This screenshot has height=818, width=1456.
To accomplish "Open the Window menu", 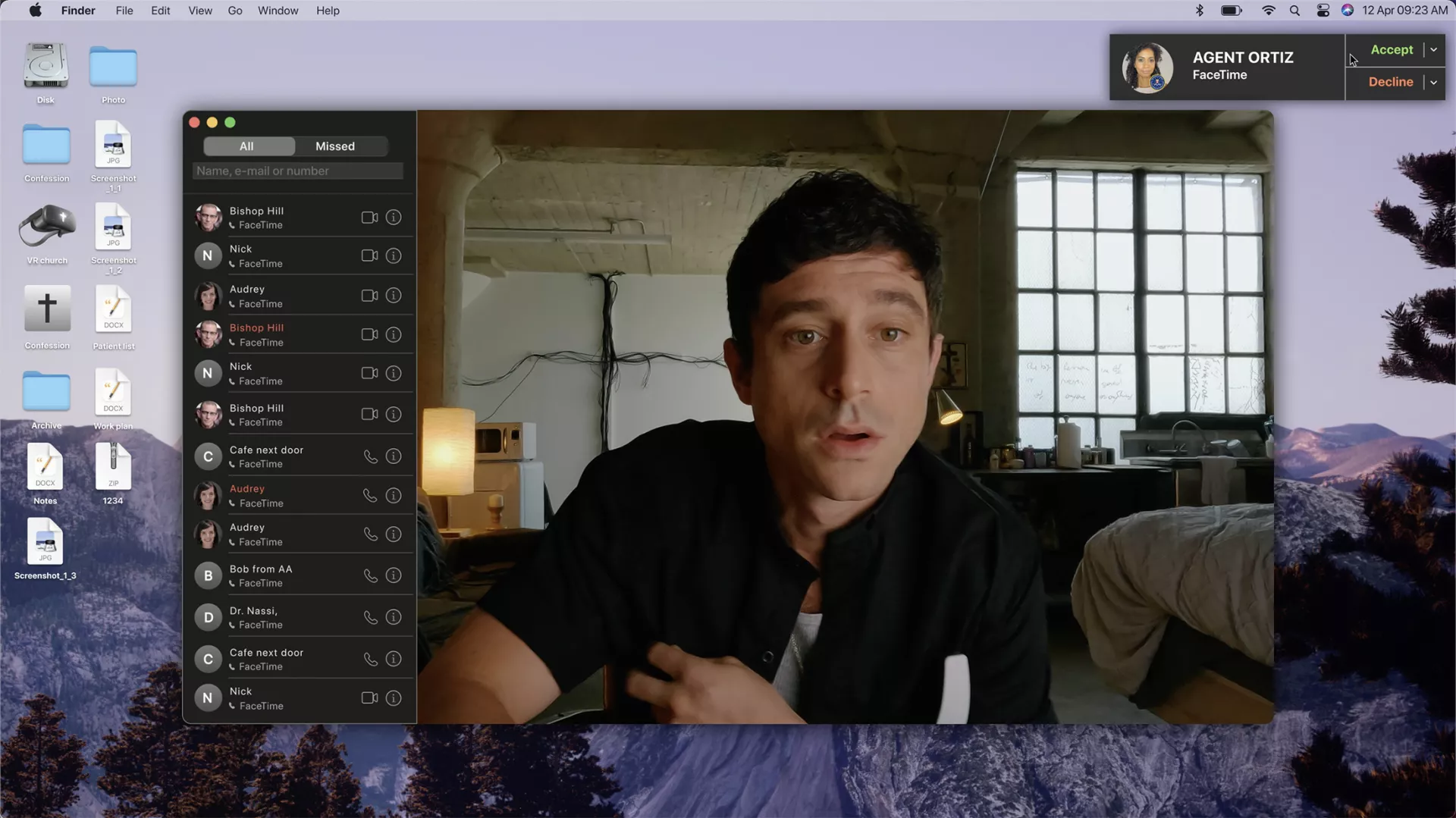I will 278,11.
